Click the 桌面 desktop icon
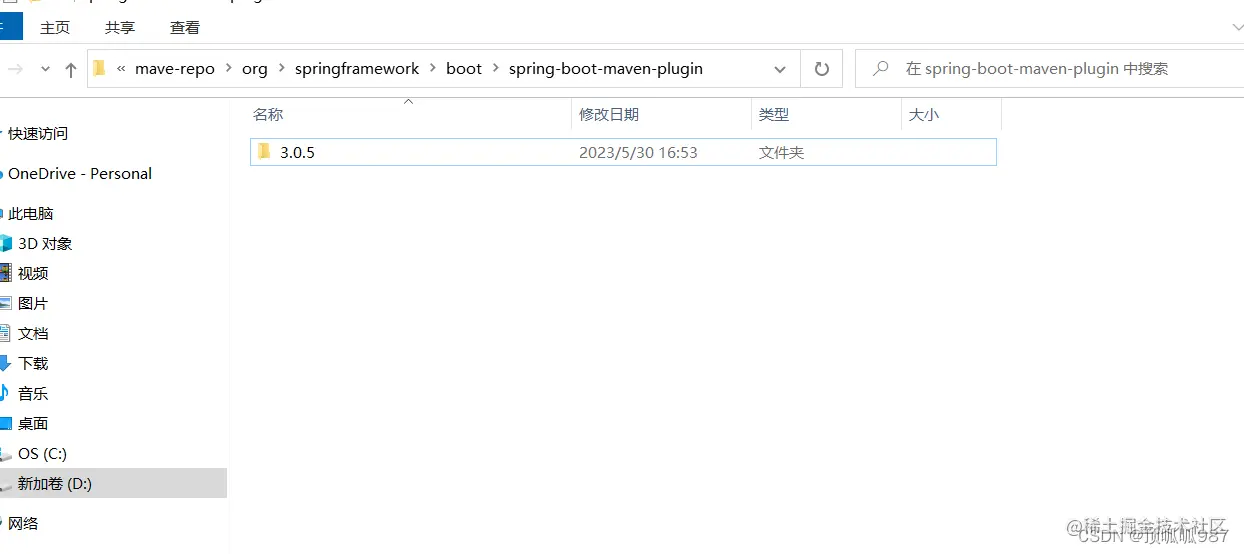 [x=5, y=423]
